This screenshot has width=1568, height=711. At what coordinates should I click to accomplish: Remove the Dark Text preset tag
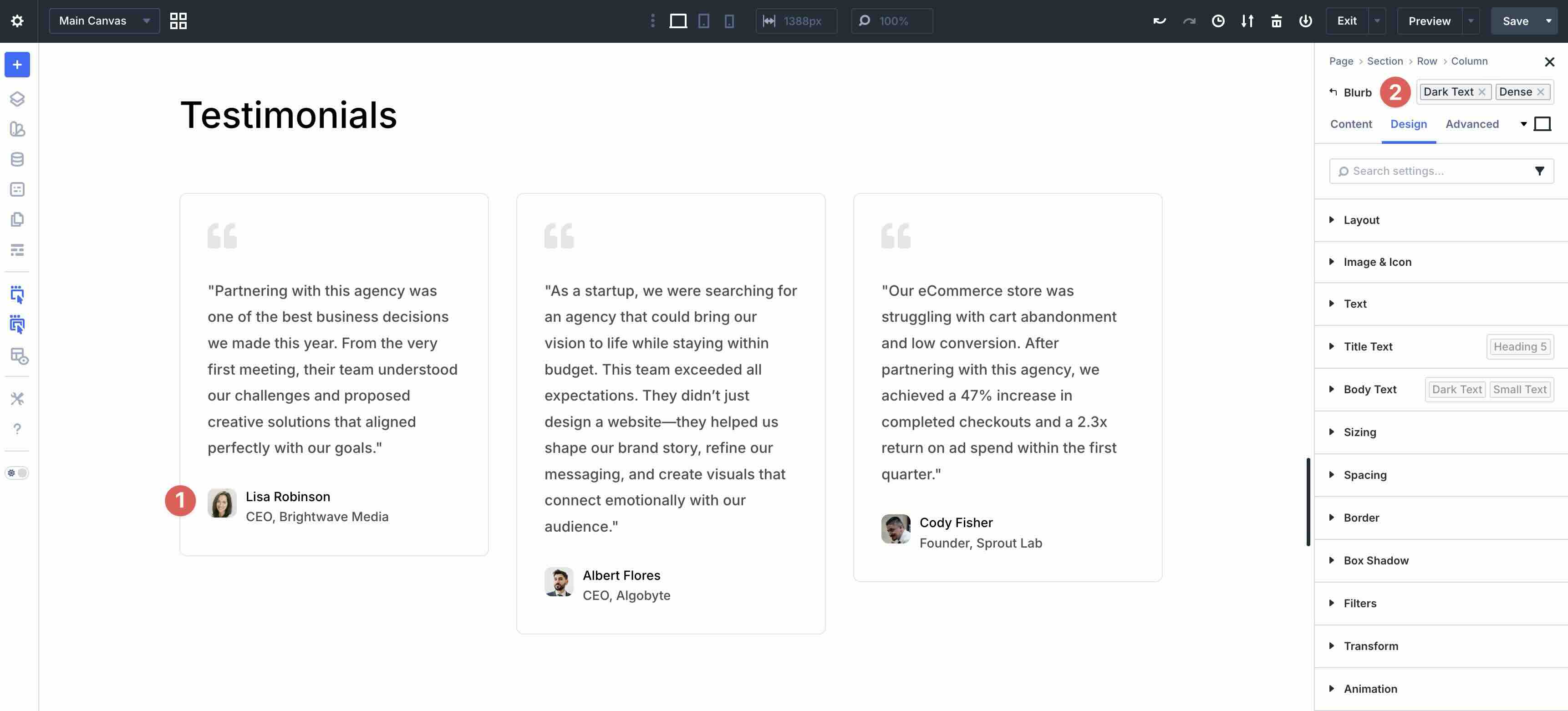point(1482,92)
